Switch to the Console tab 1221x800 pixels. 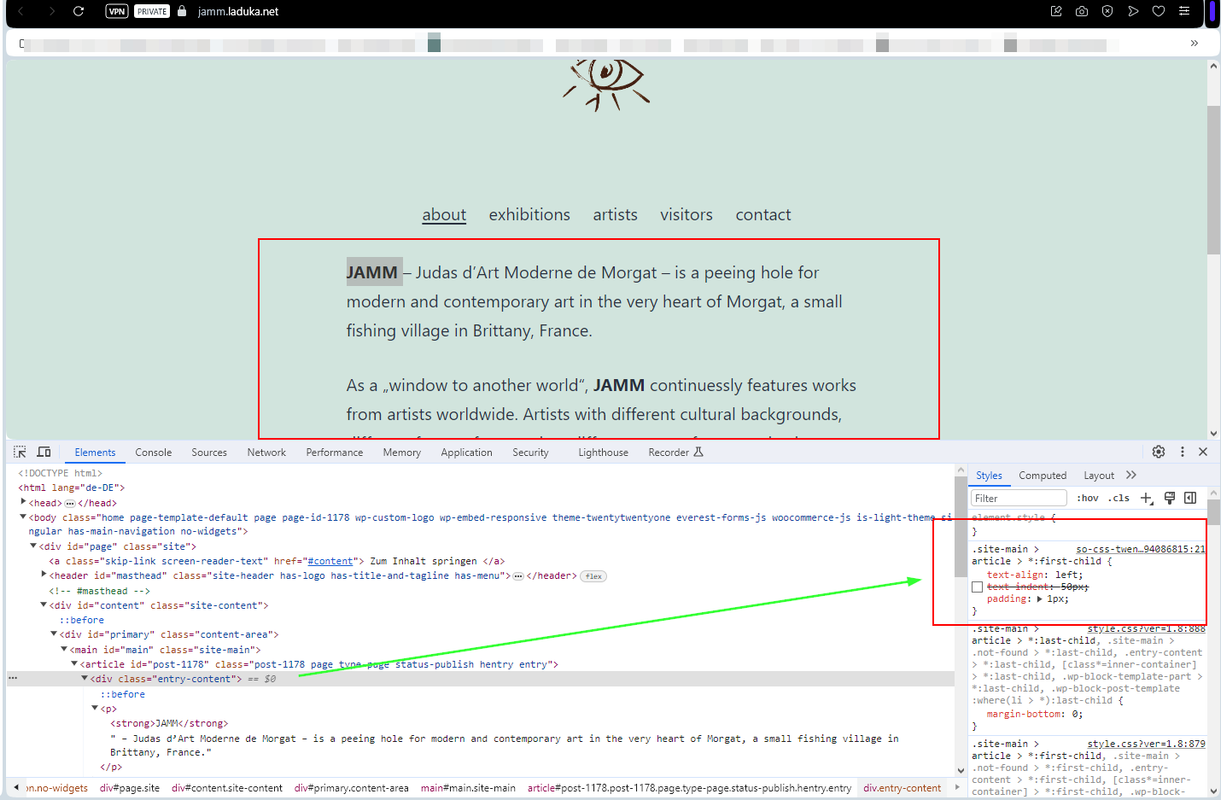tap(153, 452)
